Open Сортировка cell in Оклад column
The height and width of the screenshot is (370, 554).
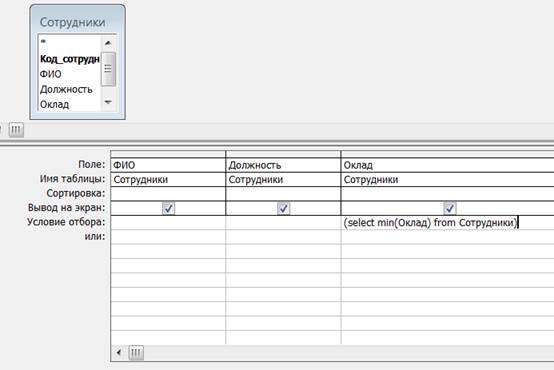(447, 194)
